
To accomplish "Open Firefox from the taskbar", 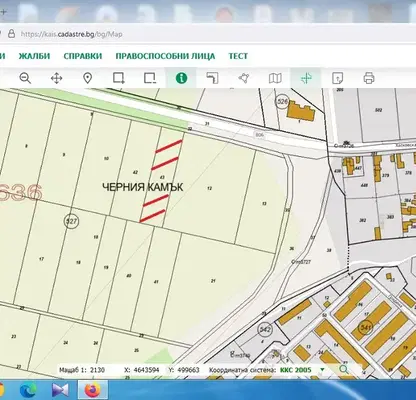I will [92, 390].
